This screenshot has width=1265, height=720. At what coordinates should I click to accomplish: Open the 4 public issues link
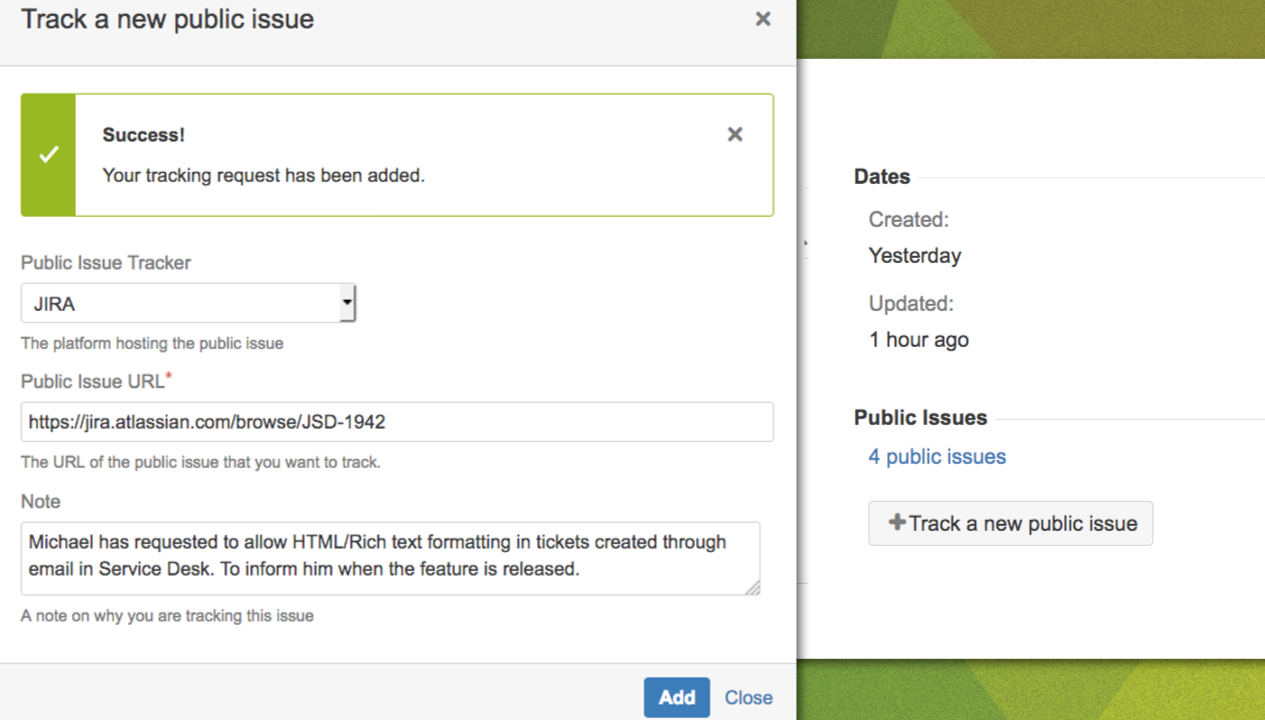tap(937, 457)
